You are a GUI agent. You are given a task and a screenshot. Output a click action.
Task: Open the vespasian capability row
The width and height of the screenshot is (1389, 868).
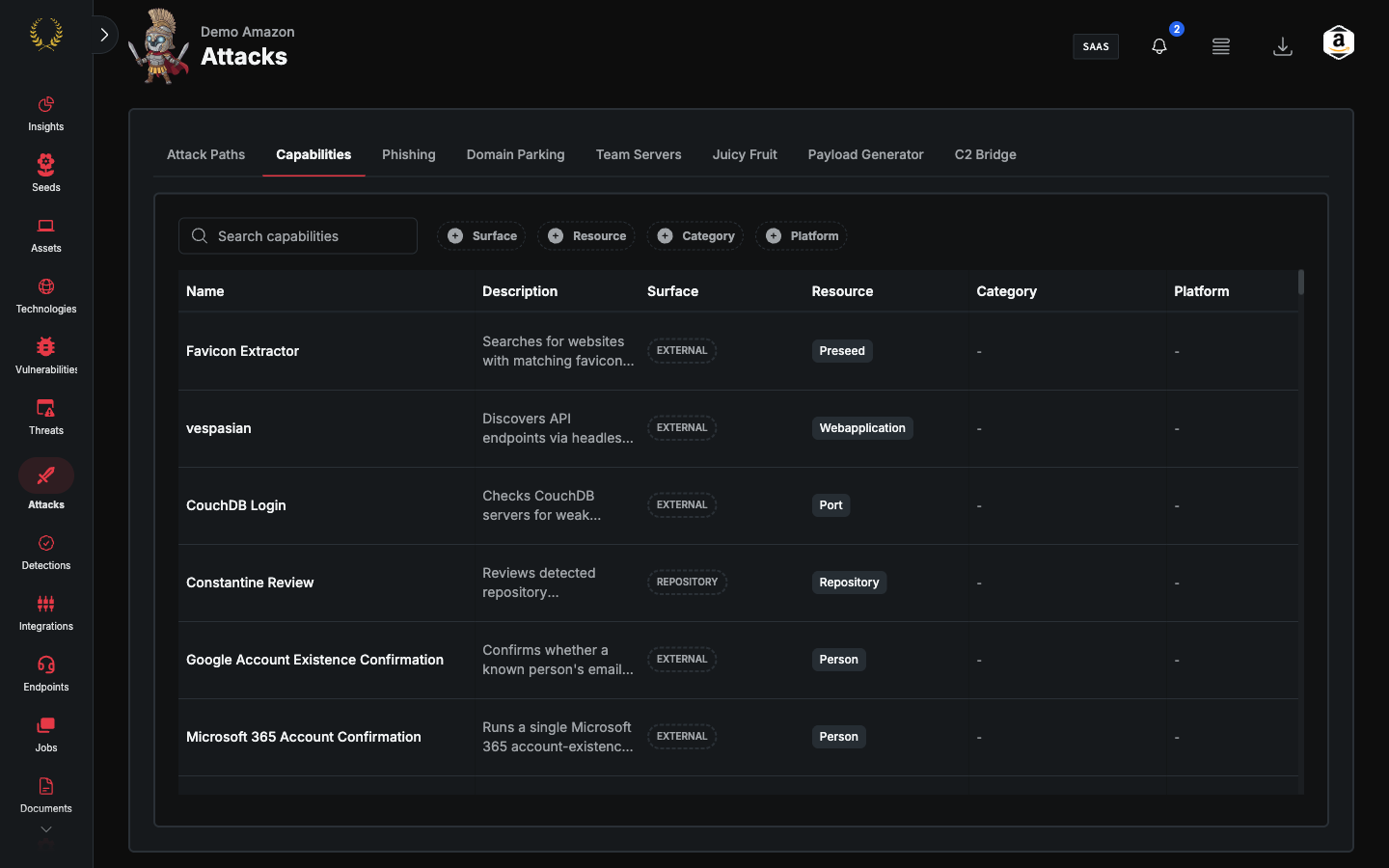[738, 428]
